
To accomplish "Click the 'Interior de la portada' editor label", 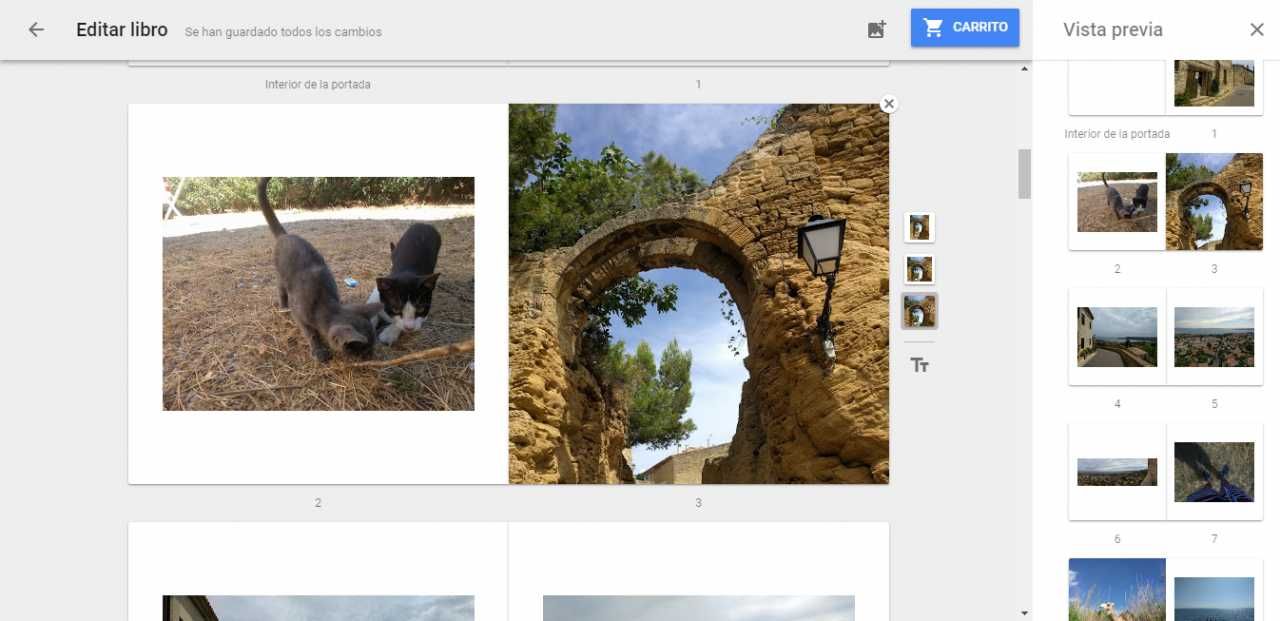I will click(x=318, y=85).
